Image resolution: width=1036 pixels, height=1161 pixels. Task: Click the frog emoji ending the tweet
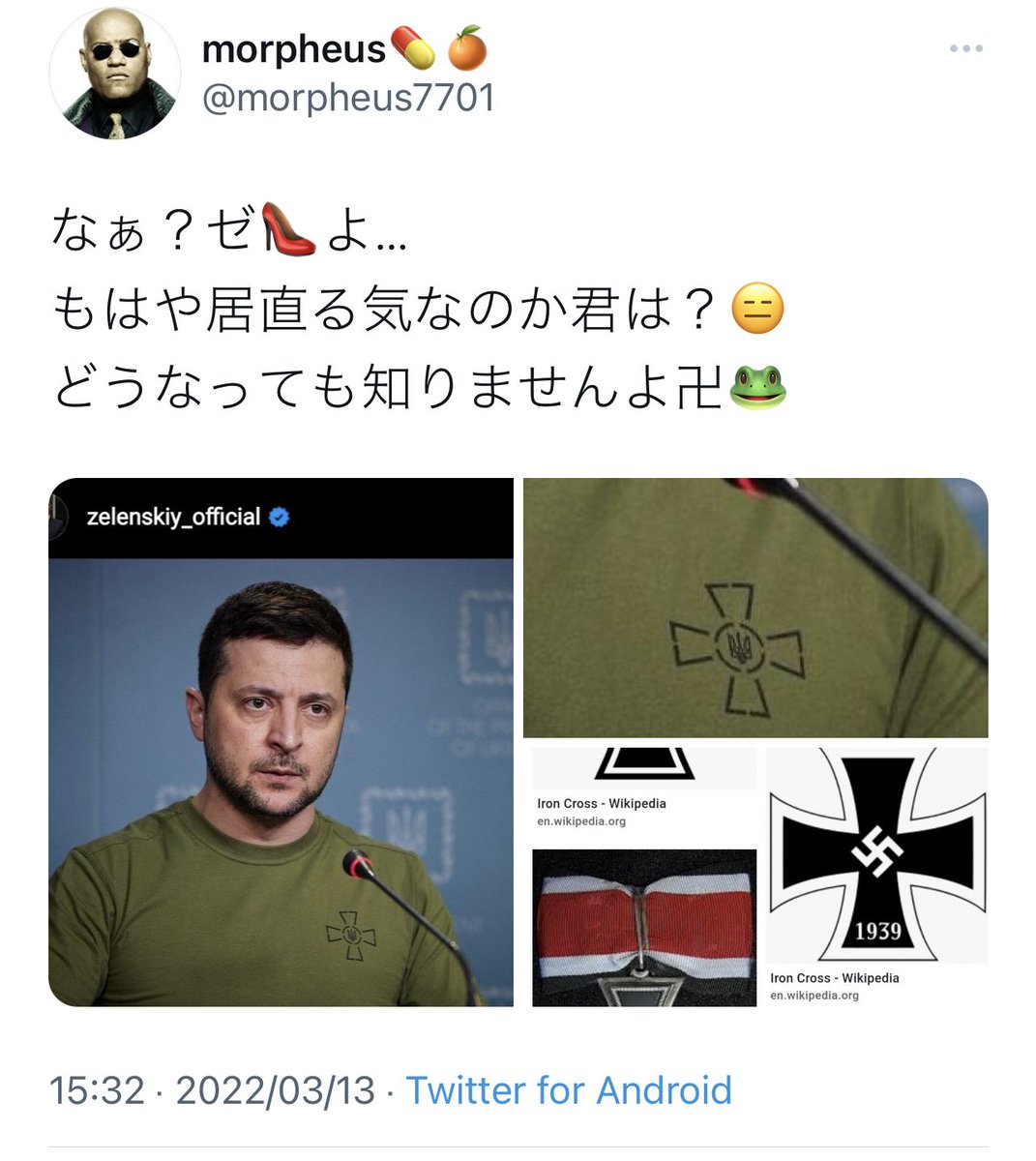756,387
